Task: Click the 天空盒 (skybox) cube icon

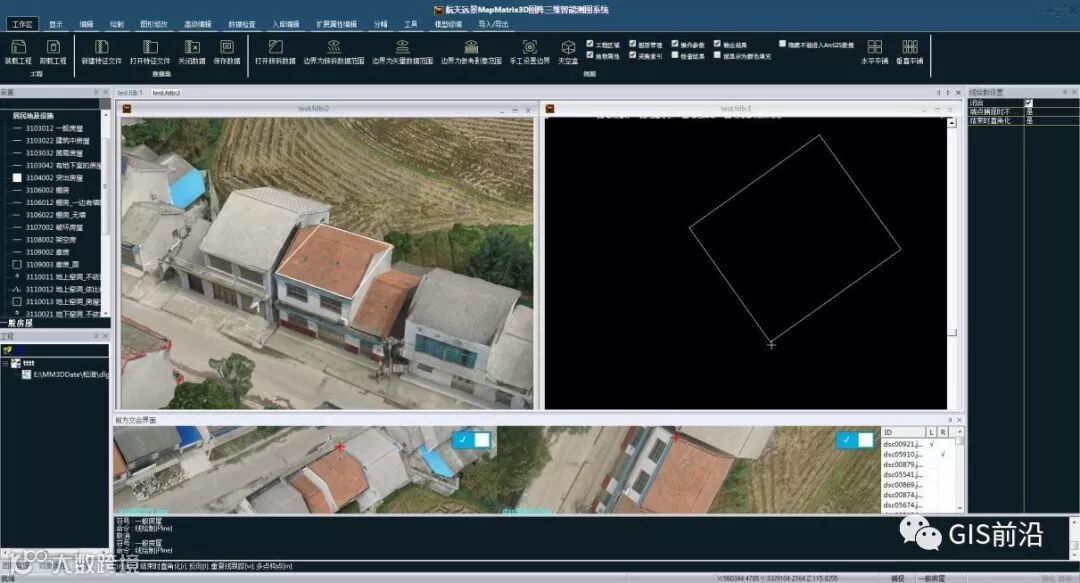Action: tap(568, 47)
